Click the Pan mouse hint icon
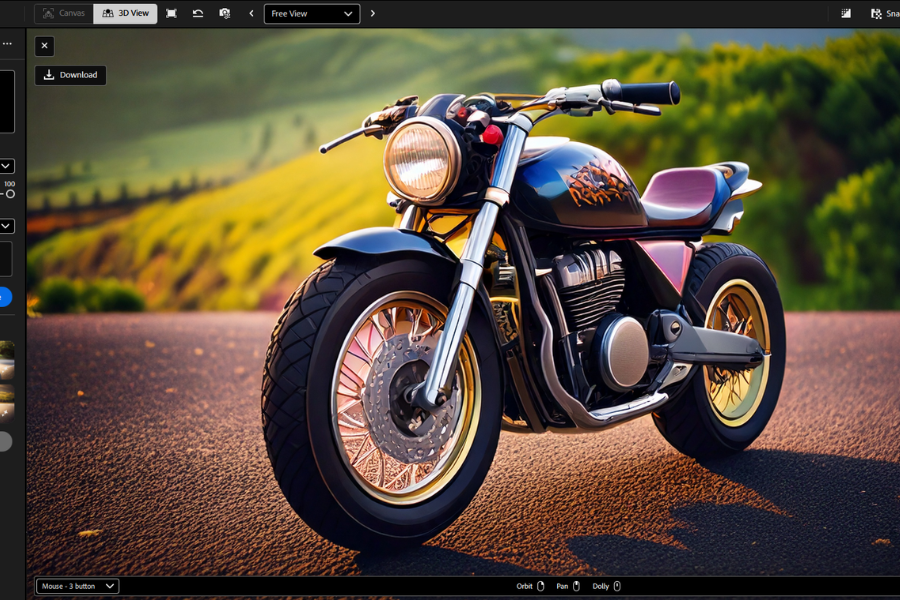Viewport: 900px width, 600px height. pos(576,586)
